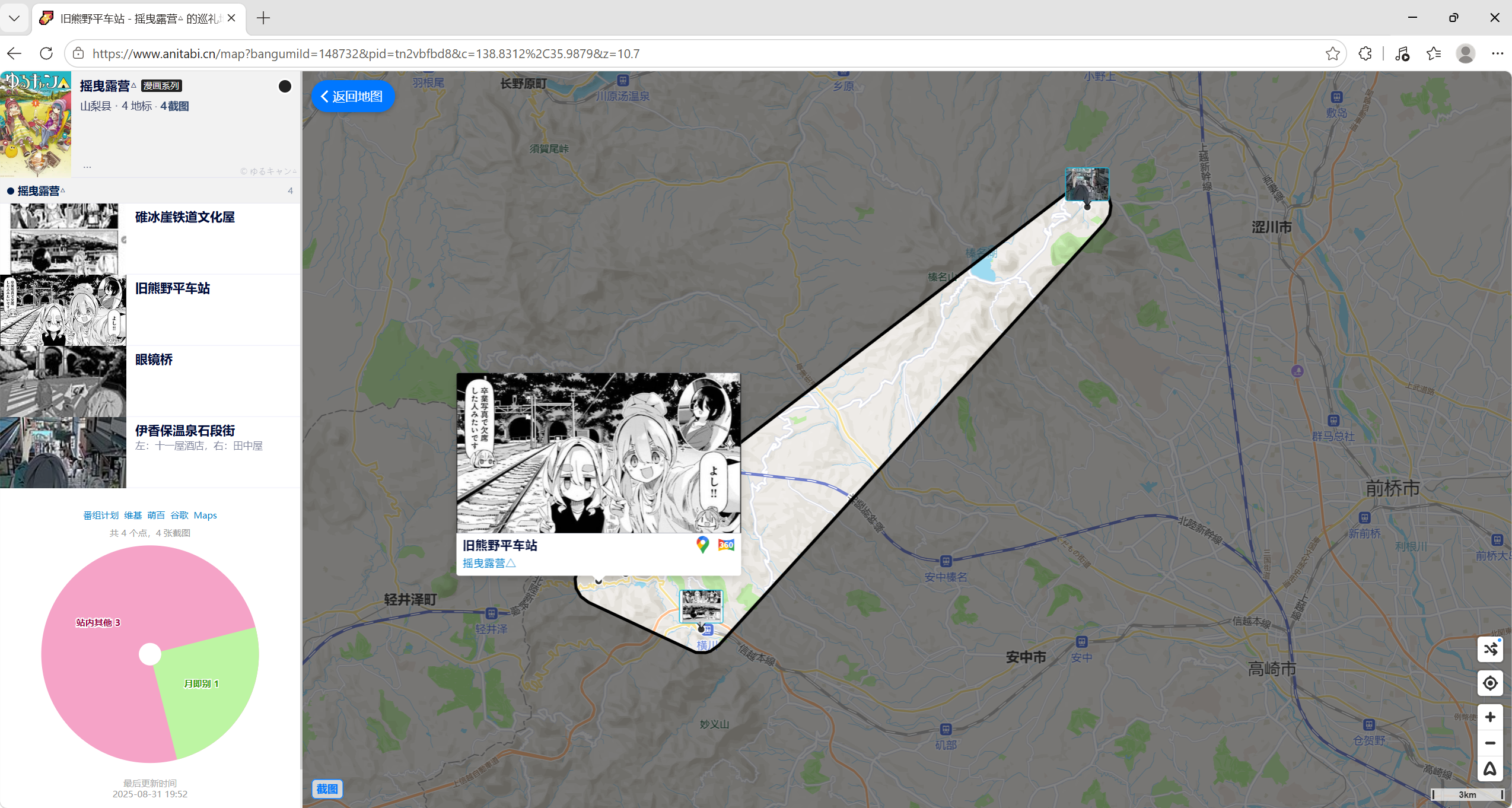
Task: Open the 碓冰崖铁道文化屋 thumbnail
Action: [x=63, y=238]
